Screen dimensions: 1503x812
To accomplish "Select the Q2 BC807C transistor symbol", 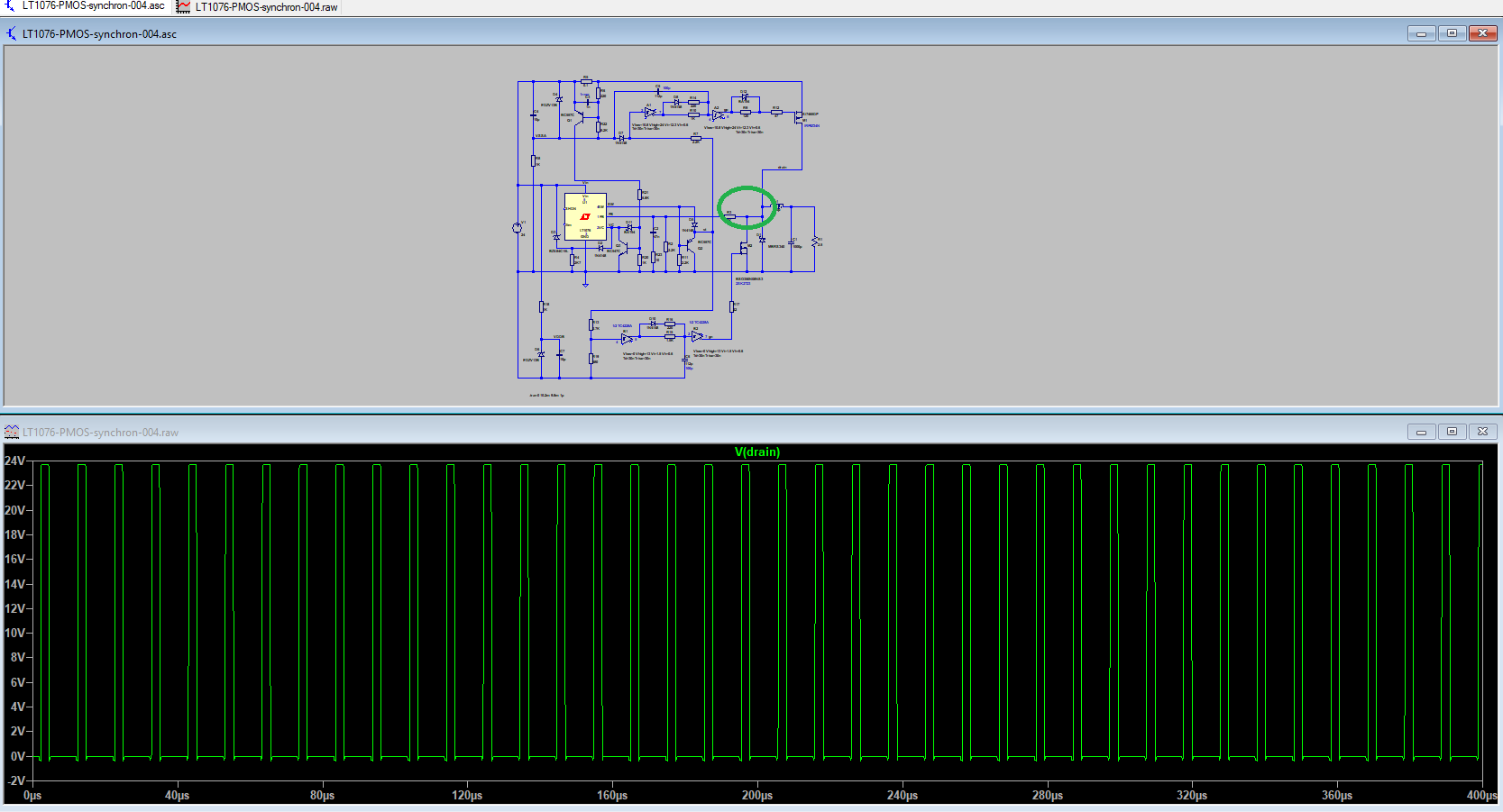I will (x=691, y=245).
